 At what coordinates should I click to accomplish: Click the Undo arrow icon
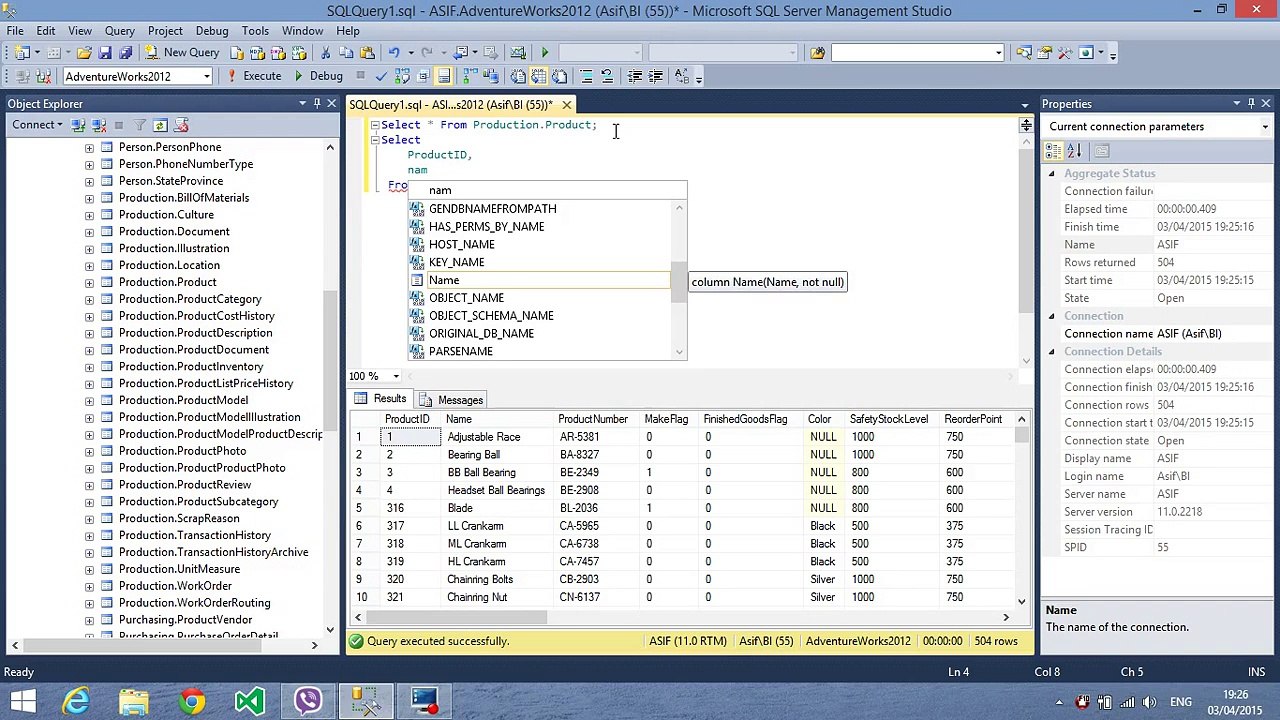(394, 52)
